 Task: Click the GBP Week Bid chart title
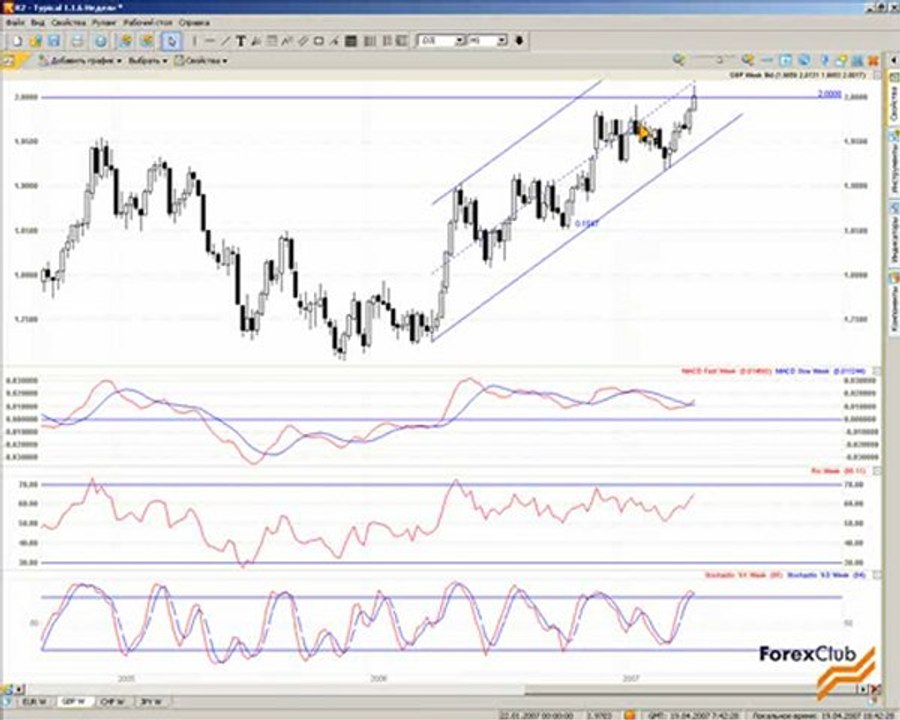click(x=800, y=75)
